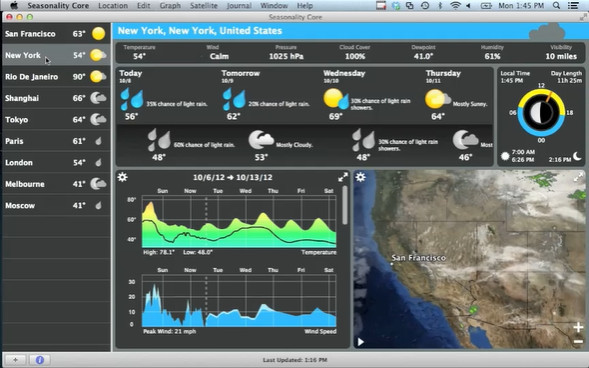Click the Visibility 10 miles reading
Screen dimensions: 589x368
[x=561, y=53]
